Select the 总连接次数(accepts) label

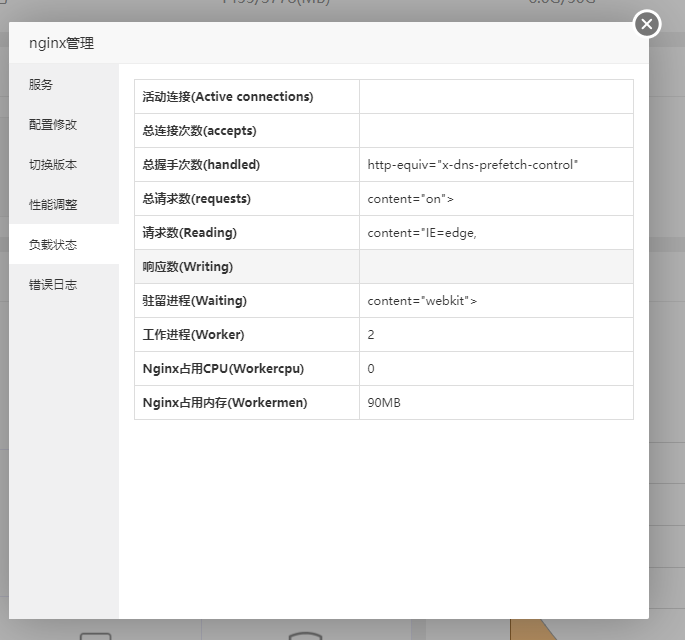point(199,131)
